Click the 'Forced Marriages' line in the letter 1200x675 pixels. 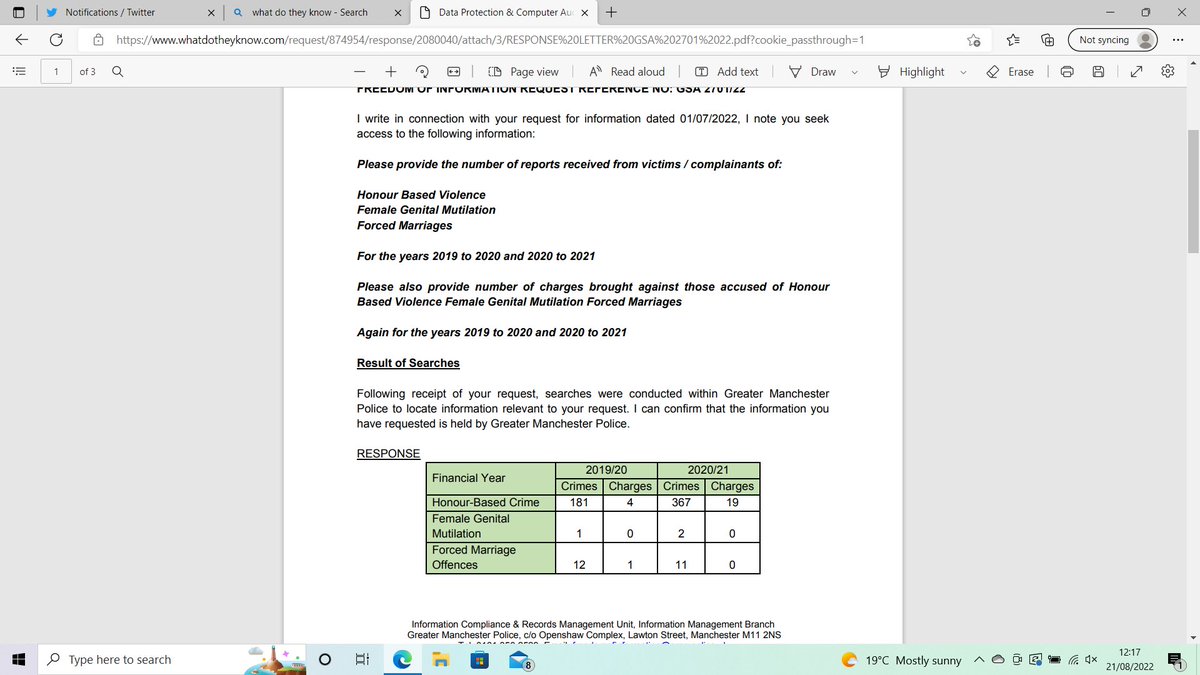[x=404, y=225]
